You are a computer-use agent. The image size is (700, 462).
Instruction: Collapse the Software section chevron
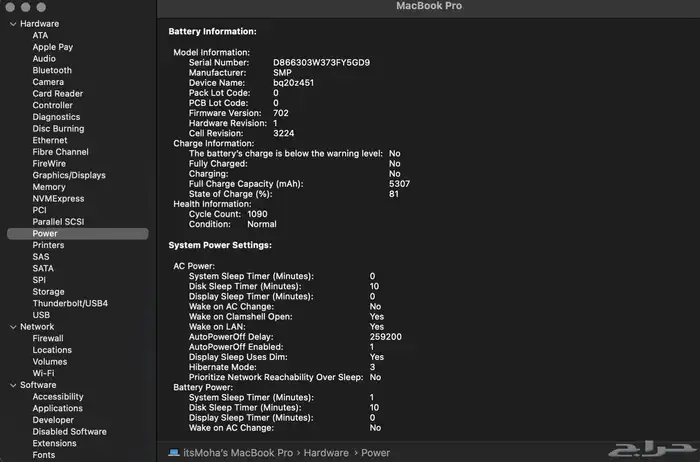pos(13,385)
